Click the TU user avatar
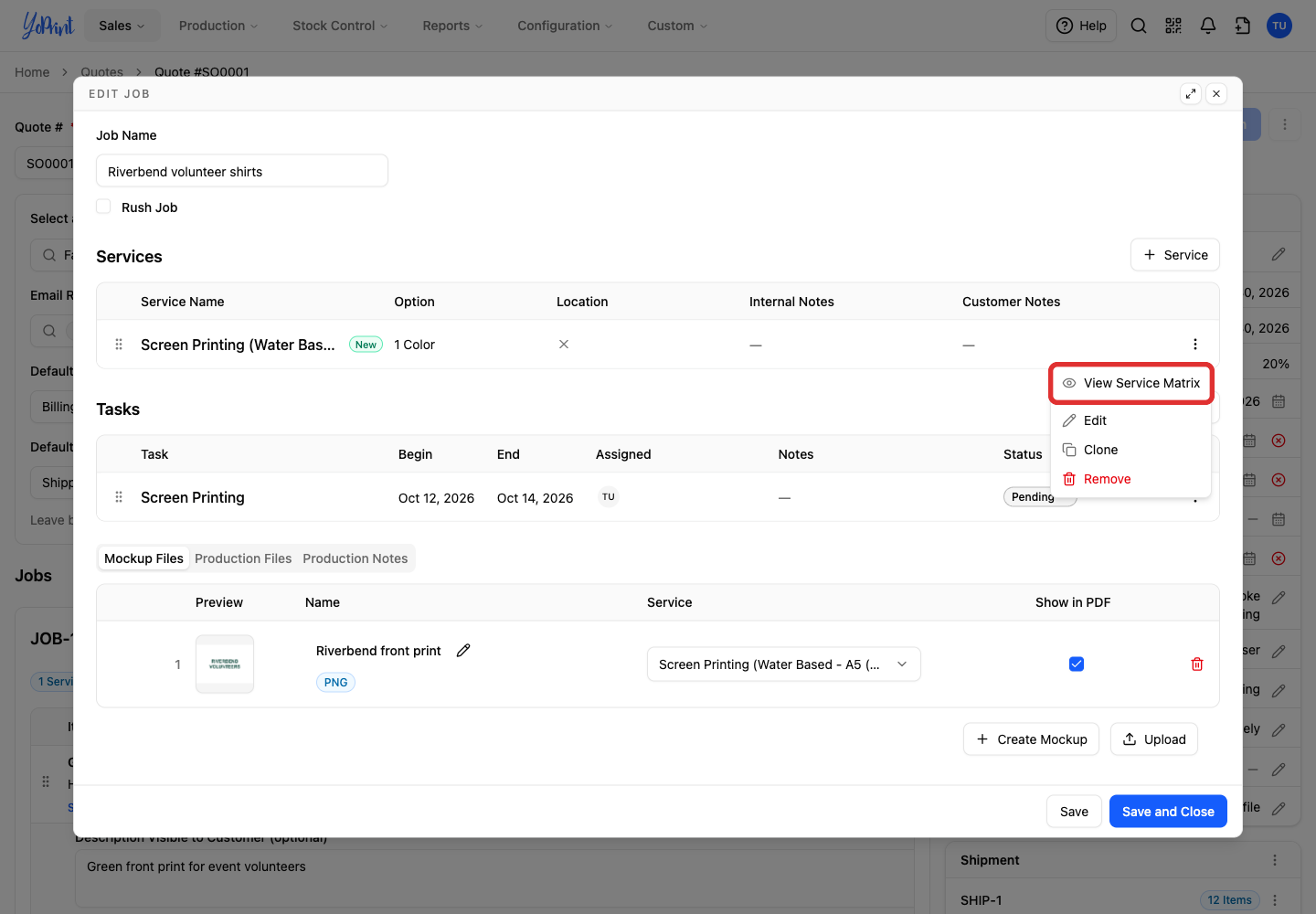 click(1279, 26)
